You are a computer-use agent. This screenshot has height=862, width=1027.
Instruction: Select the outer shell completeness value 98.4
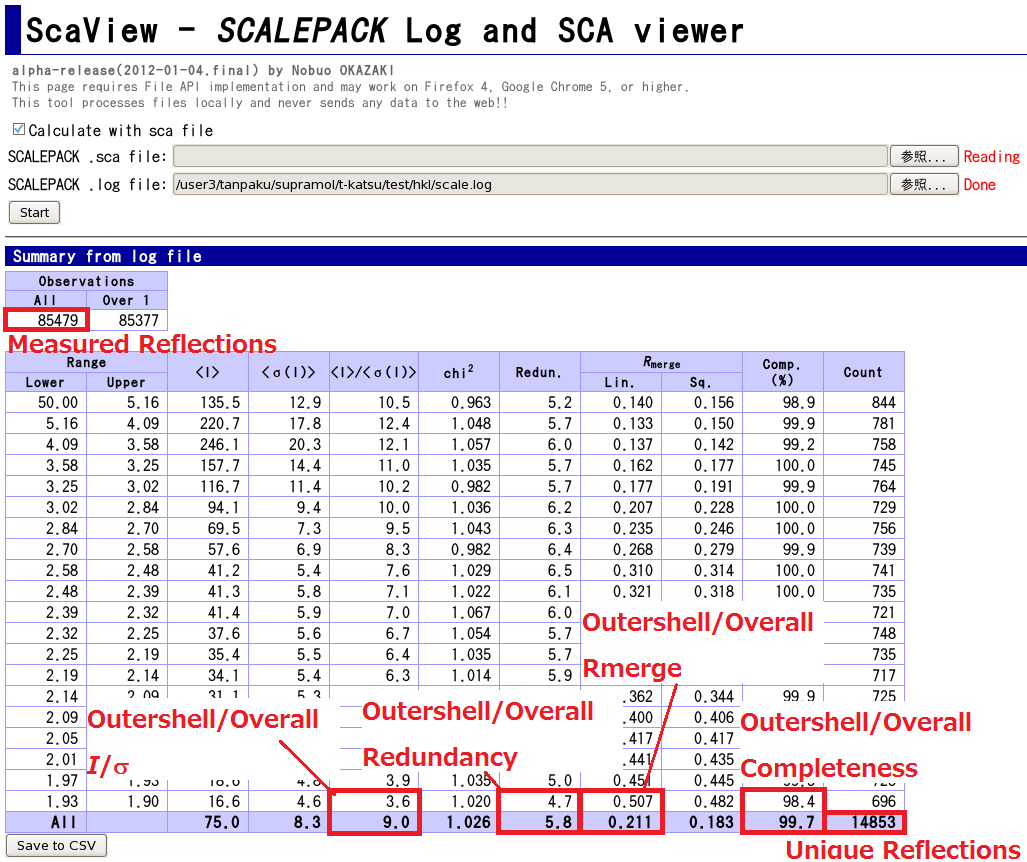pyautogui.click(x=782, y=801)
